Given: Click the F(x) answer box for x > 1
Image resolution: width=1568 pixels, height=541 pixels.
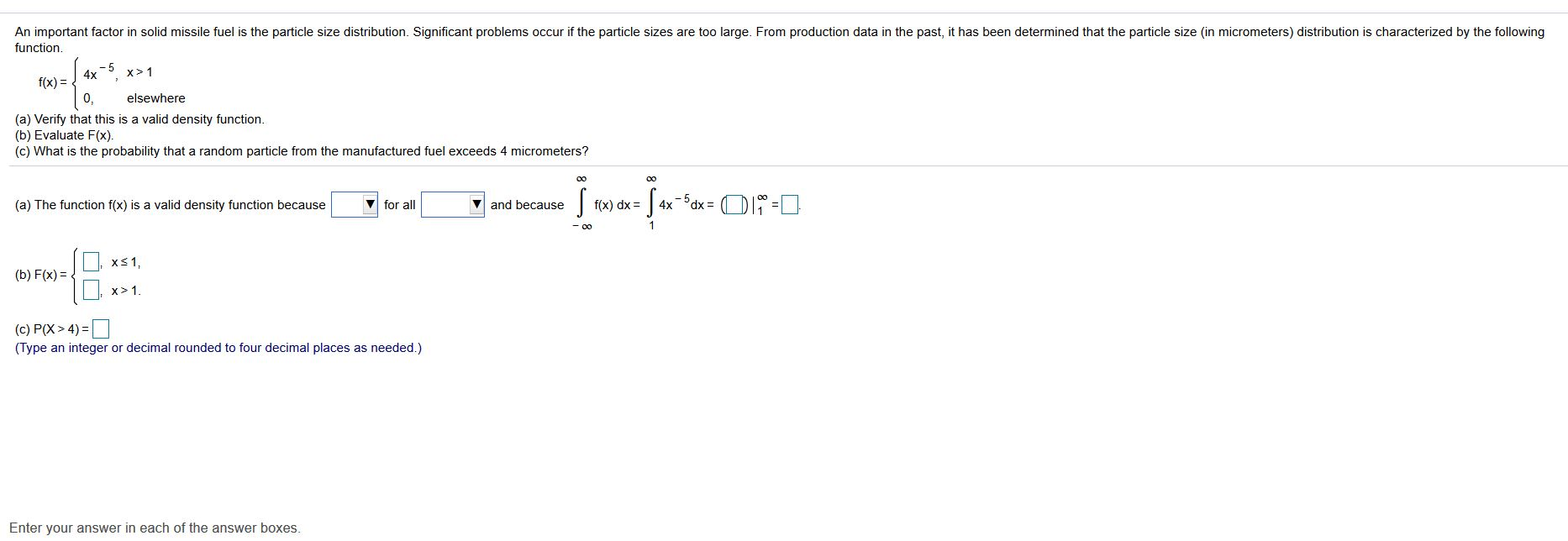Looking at the screenshot, I should point(90,292).
